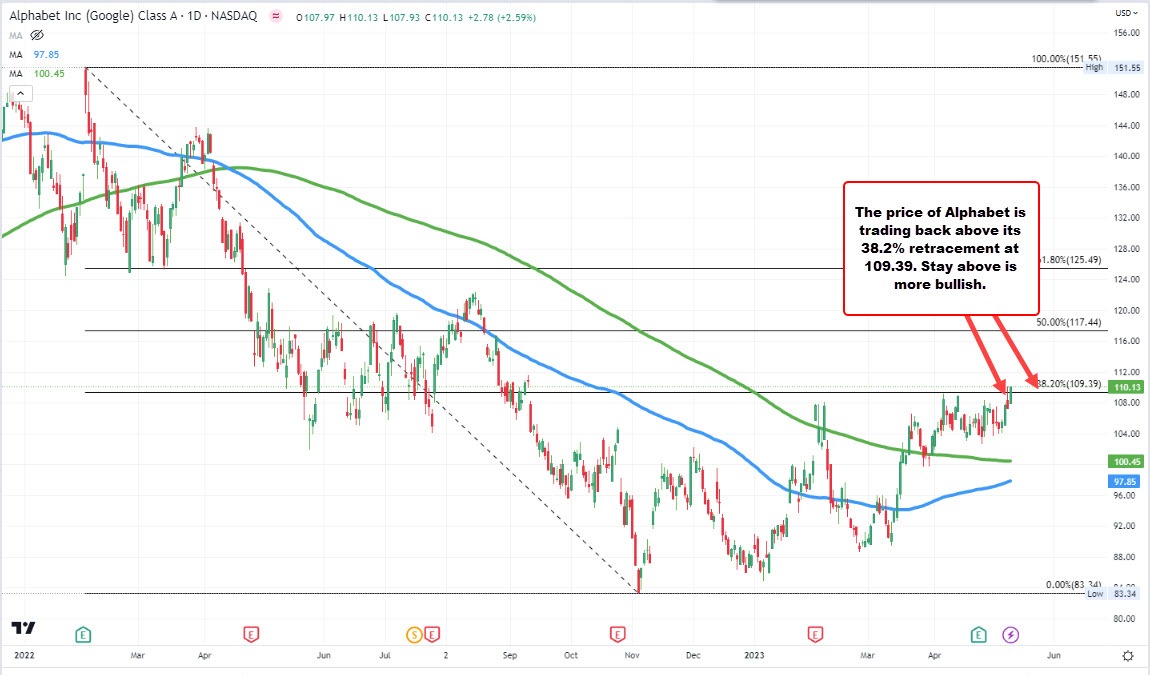Click the Nov label on the time axis
This screenshot has height=675, width=1150.
pyautogui.click(x=632, y=655)
